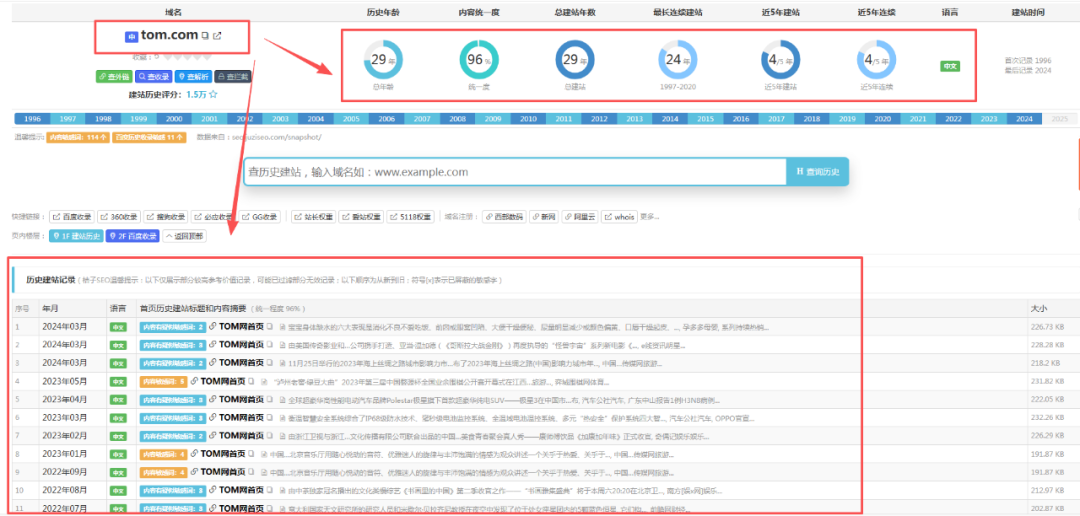Image resolution: width=1080 pixels, height=516 pixels.
Task: Click the 返回顶部 button
Action: 183,236
